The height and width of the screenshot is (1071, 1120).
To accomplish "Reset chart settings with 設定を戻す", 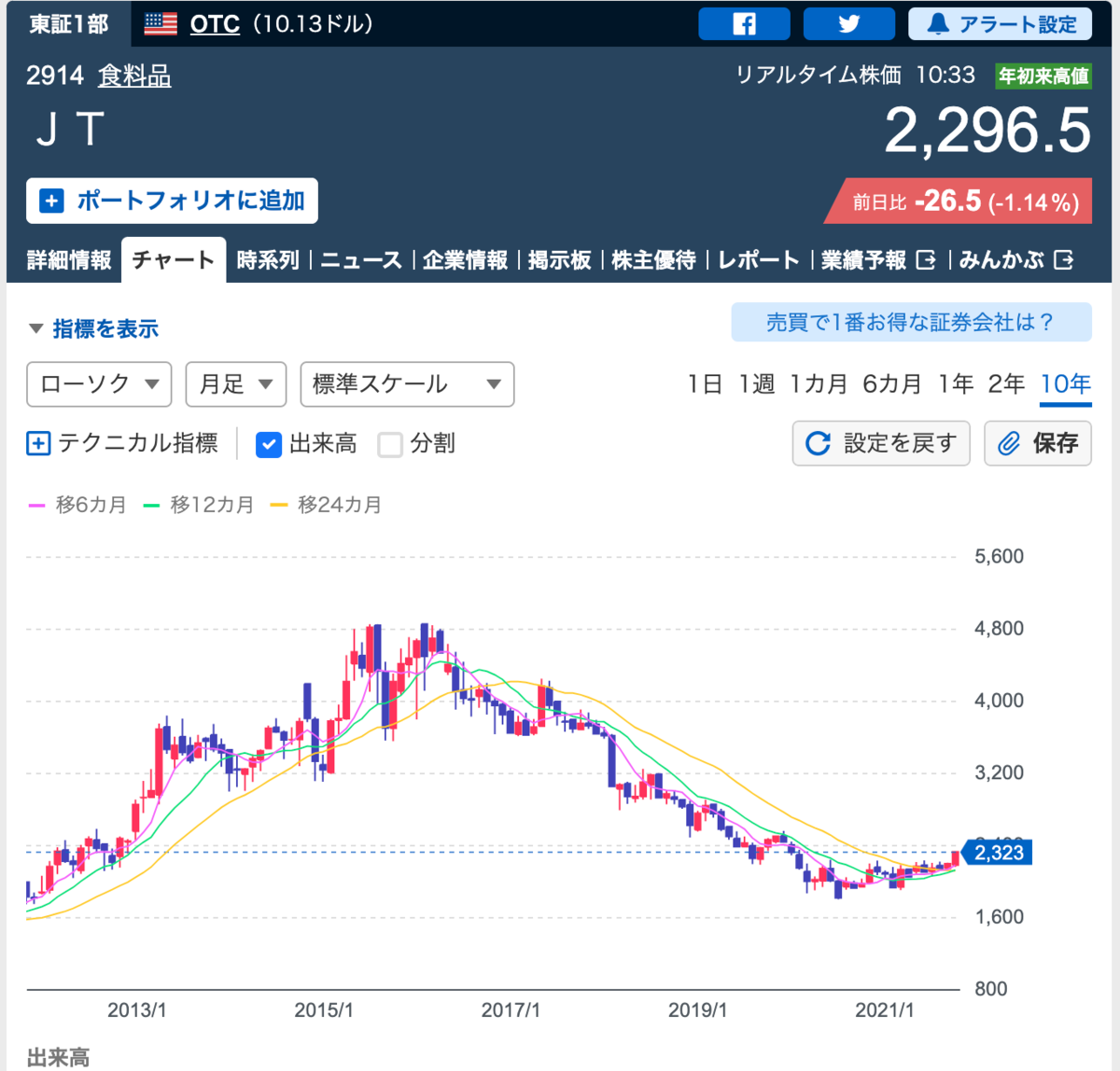I will click(881, 443).
